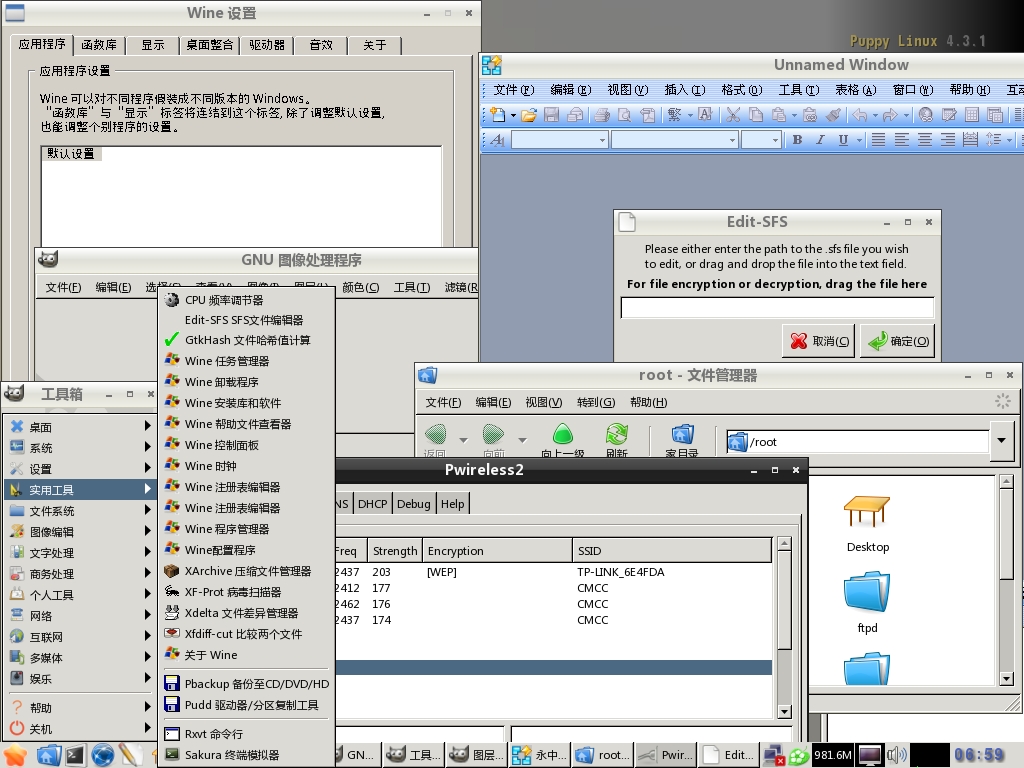The height and width of the screenshot is (768, 1024).
Task: Expand the /root path dropdown in file manager
Action: coord(1001,441)
